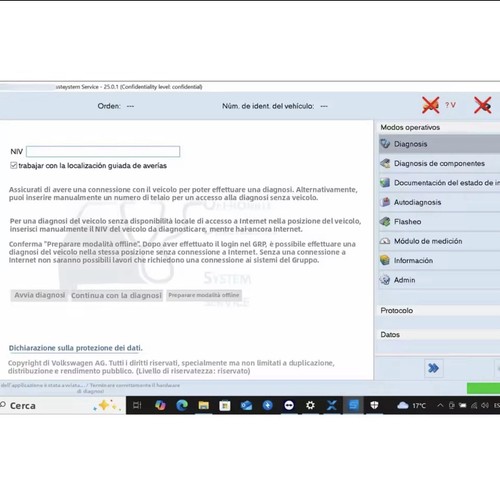
Task: Click the Diagnosis de componentes icon
Action: (x=385, y=163)
